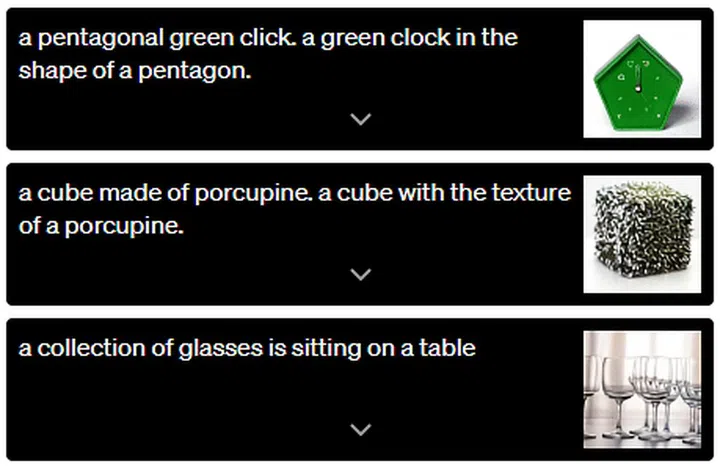The height and width of the screenshot is (467, 720).
Task: Expand the porcupine cube caption chevron
Action: [361, 274]
